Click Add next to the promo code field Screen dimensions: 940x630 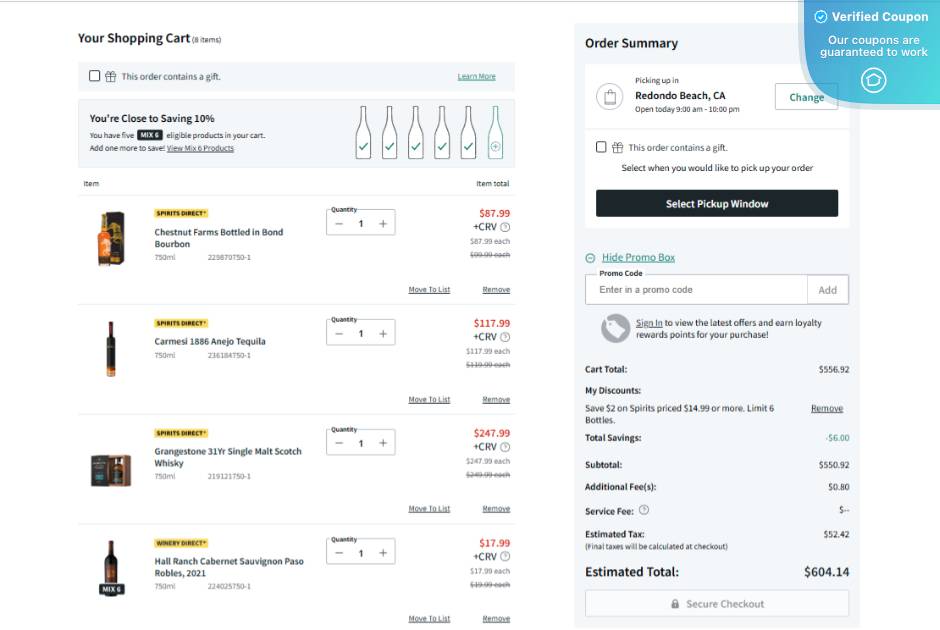(827, 290)
